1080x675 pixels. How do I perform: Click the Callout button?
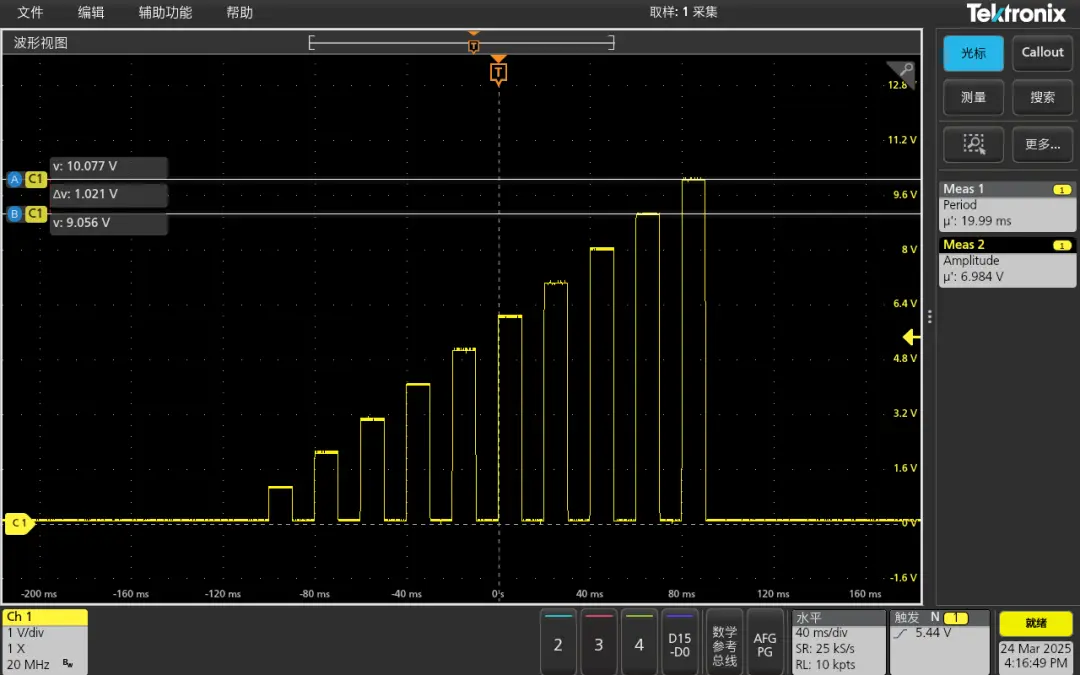click(1042, 53)
